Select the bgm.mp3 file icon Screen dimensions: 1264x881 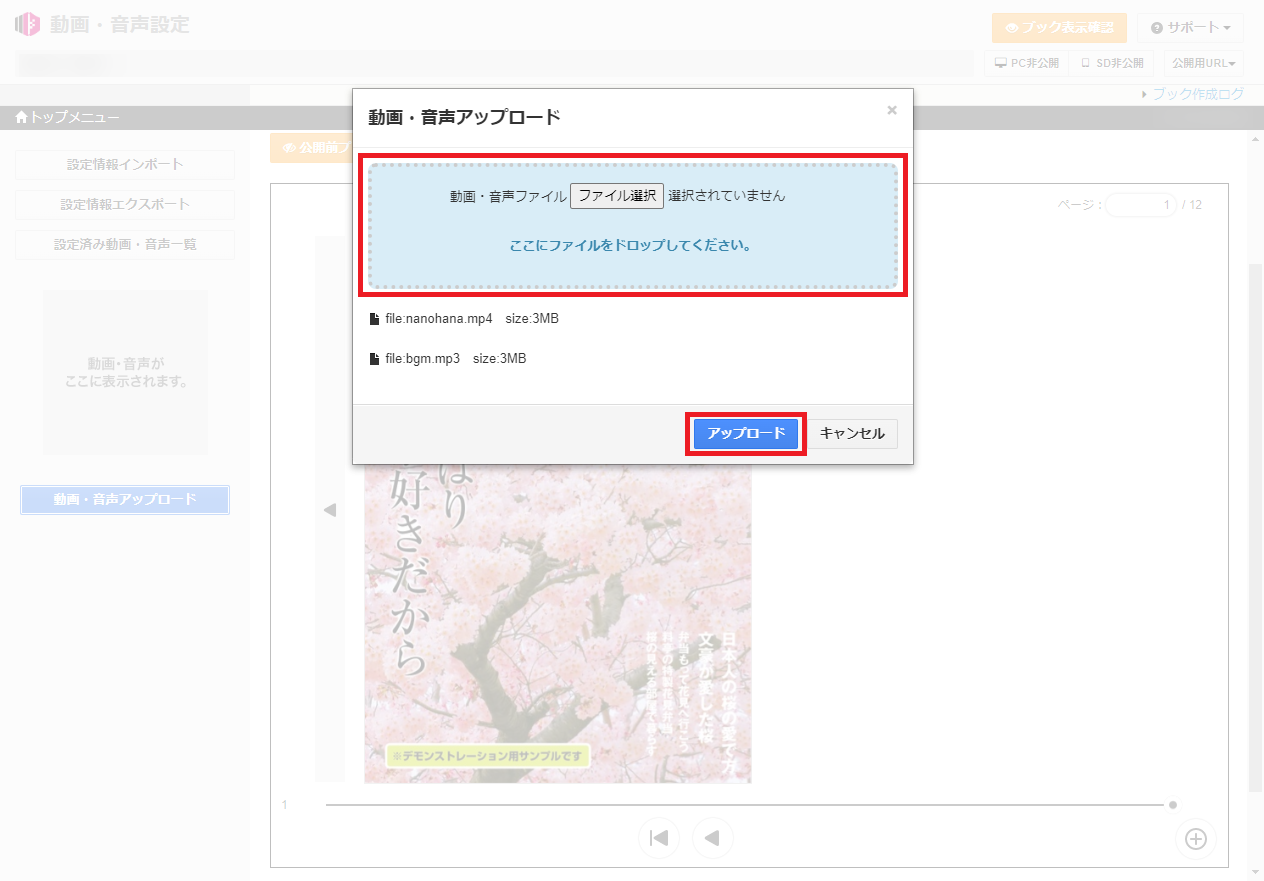tap(375, 359)
